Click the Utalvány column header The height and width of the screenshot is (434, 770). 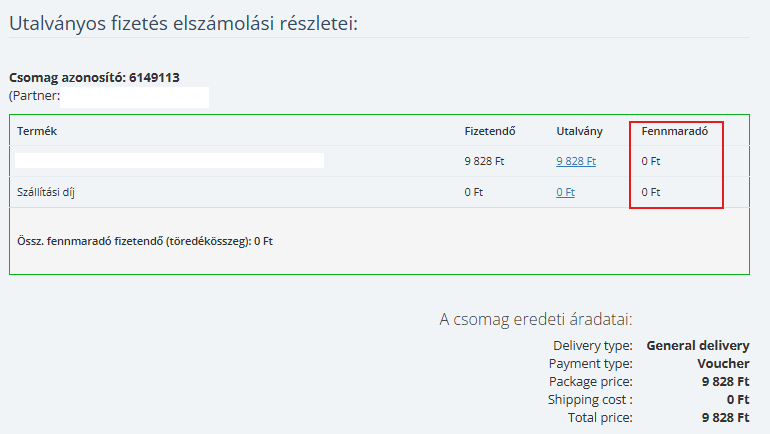[579, 131]
